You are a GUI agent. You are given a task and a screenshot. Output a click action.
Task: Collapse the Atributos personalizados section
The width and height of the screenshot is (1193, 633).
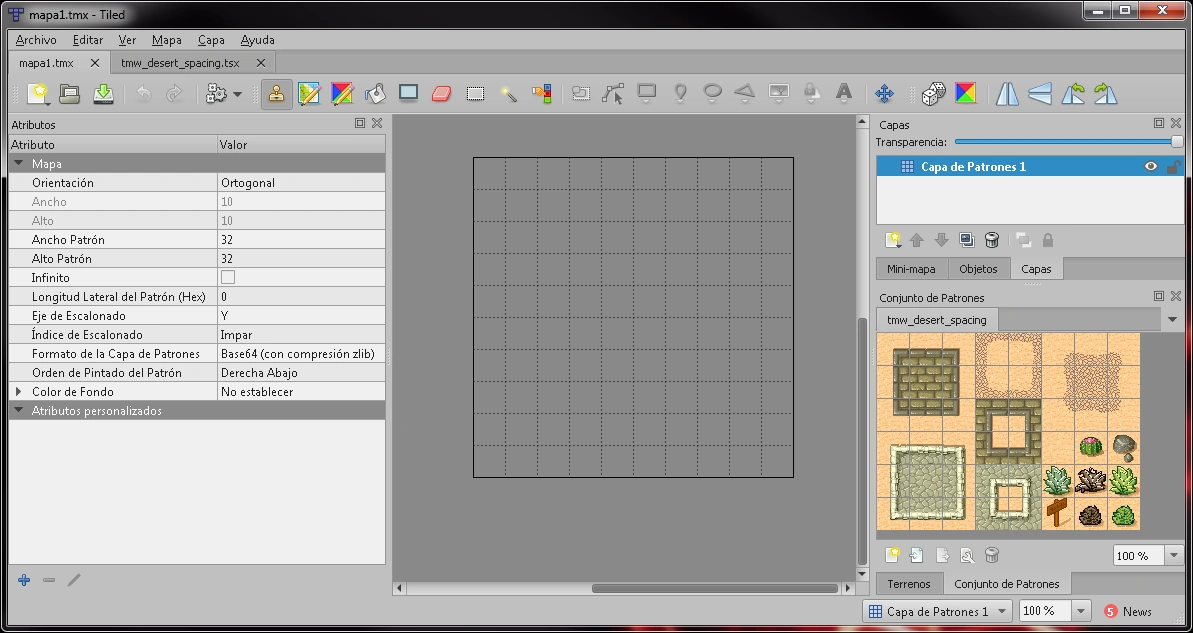[x=18, y=411]
